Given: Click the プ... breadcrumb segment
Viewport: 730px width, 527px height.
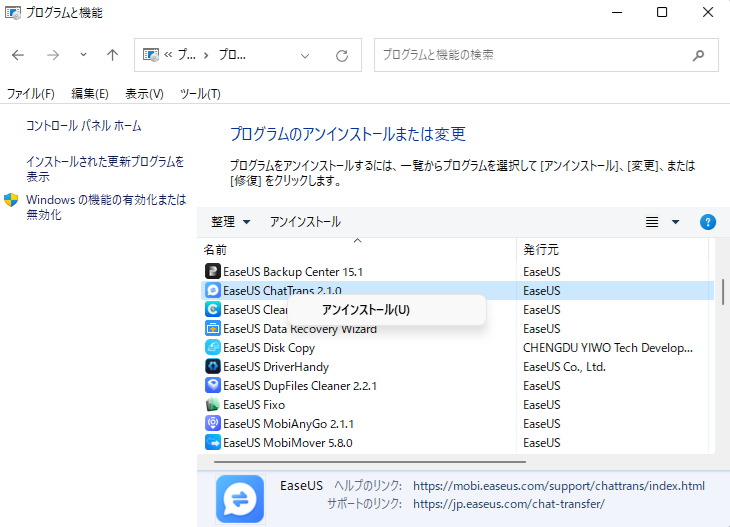Looking at the screenshot, I should coord(187,55).
